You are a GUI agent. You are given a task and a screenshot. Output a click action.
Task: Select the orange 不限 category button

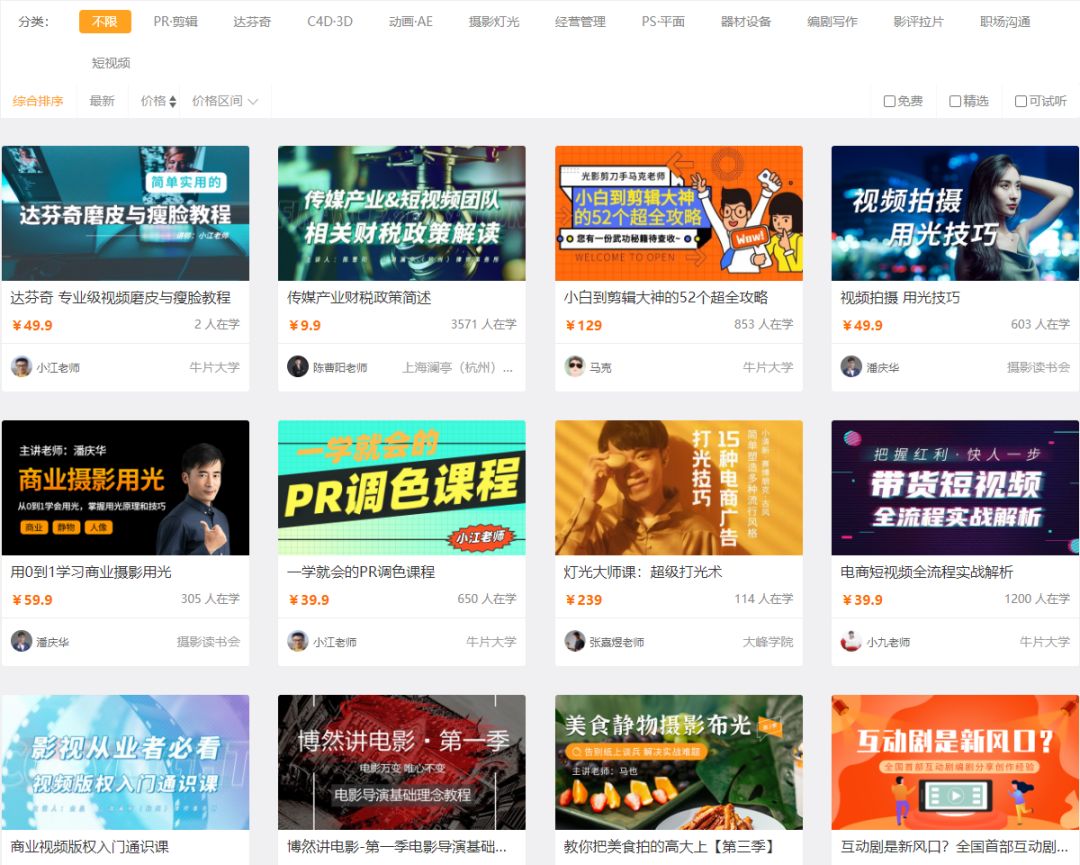click(x=105, y=21)
